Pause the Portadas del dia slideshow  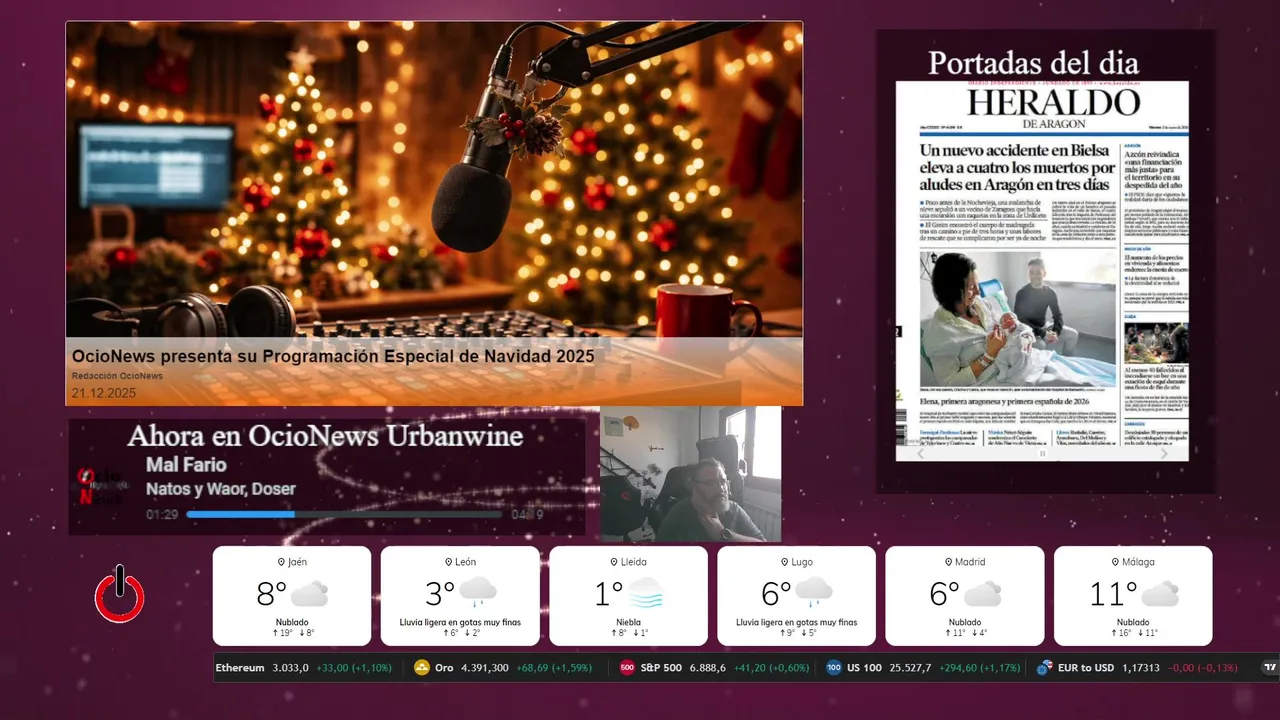(x=1042, y=453)
